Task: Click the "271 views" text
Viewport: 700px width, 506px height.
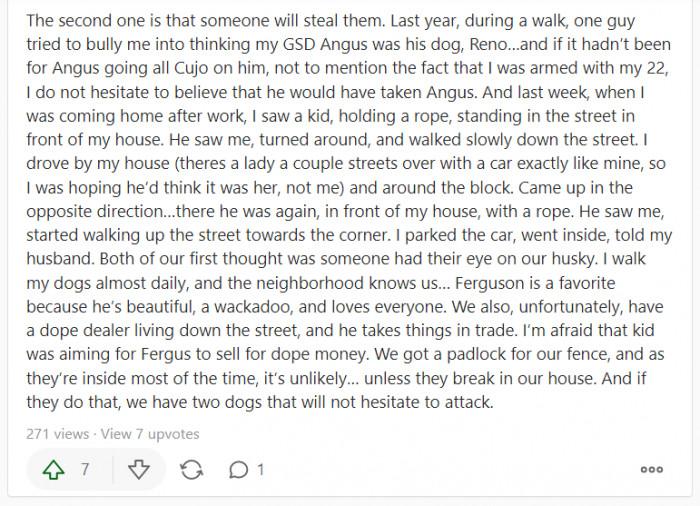Action: pyautogui.click(x=59, y=434)
